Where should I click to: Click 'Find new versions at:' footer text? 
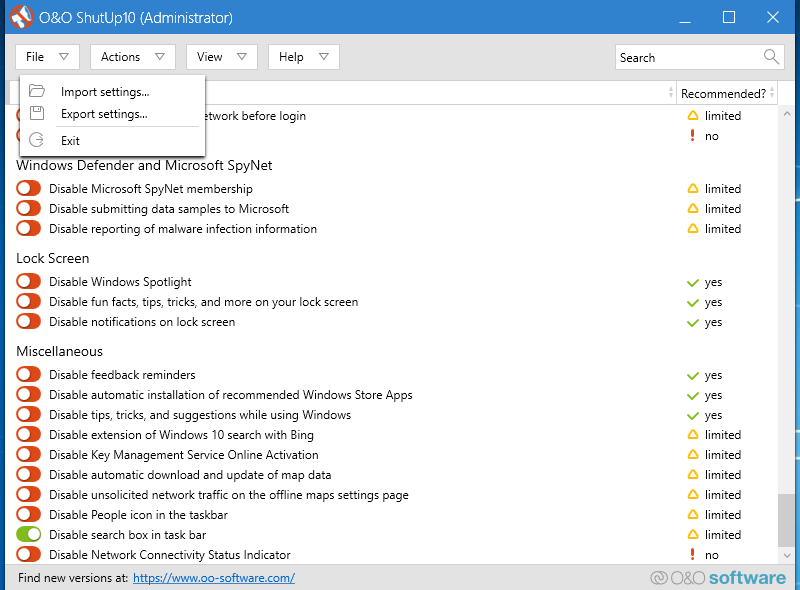tap(73, 578)
